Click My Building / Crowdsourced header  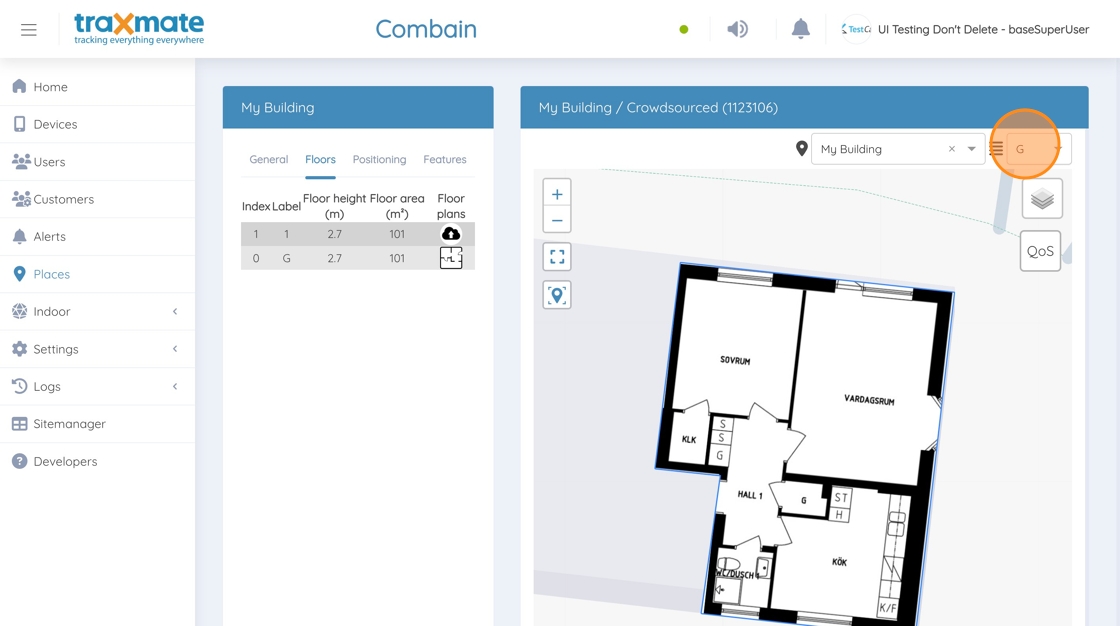[x=804, y=107]
